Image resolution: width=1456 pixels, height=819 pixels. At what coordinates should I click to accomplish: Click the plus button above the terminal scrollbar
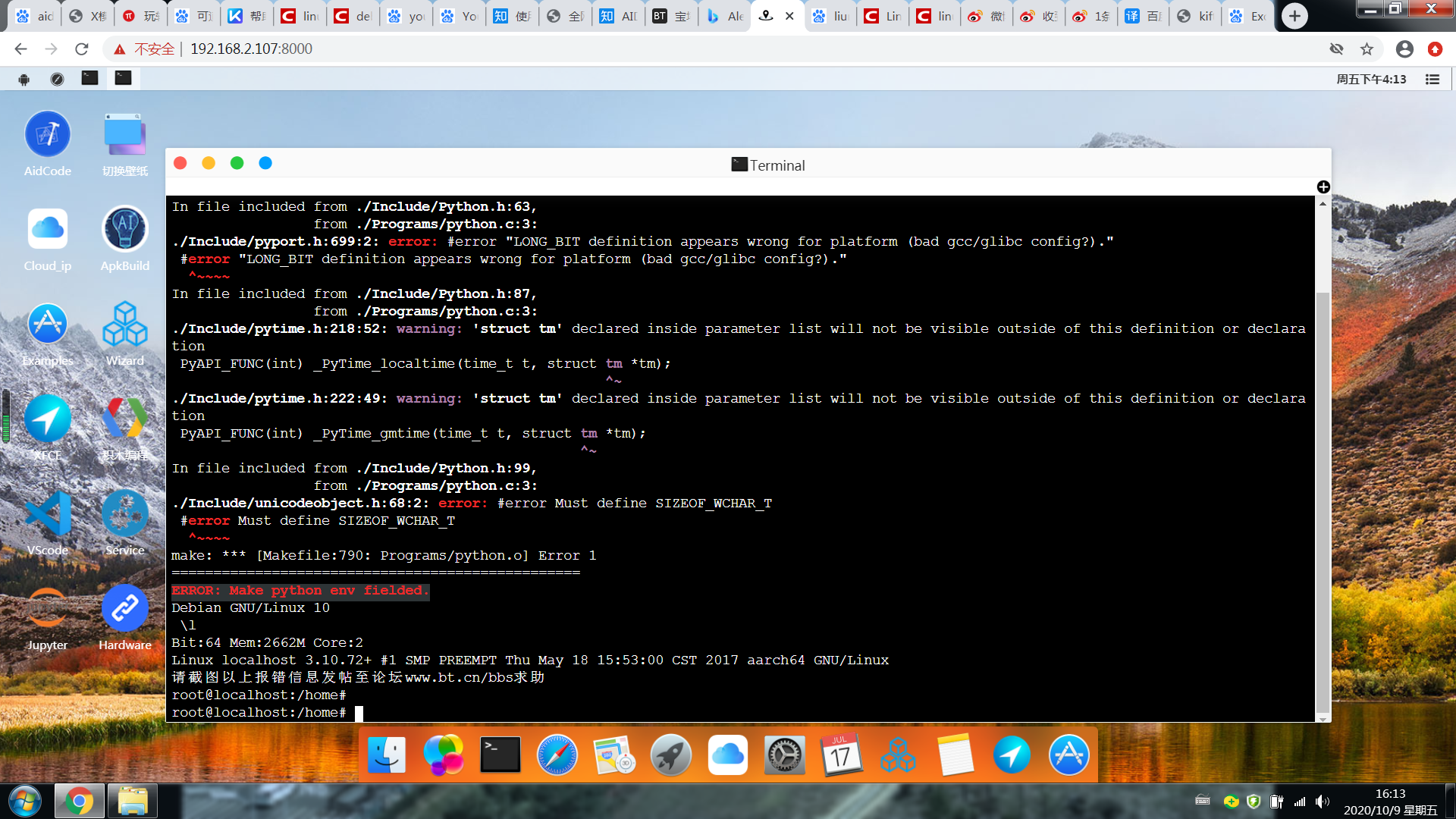[1323, 187]
